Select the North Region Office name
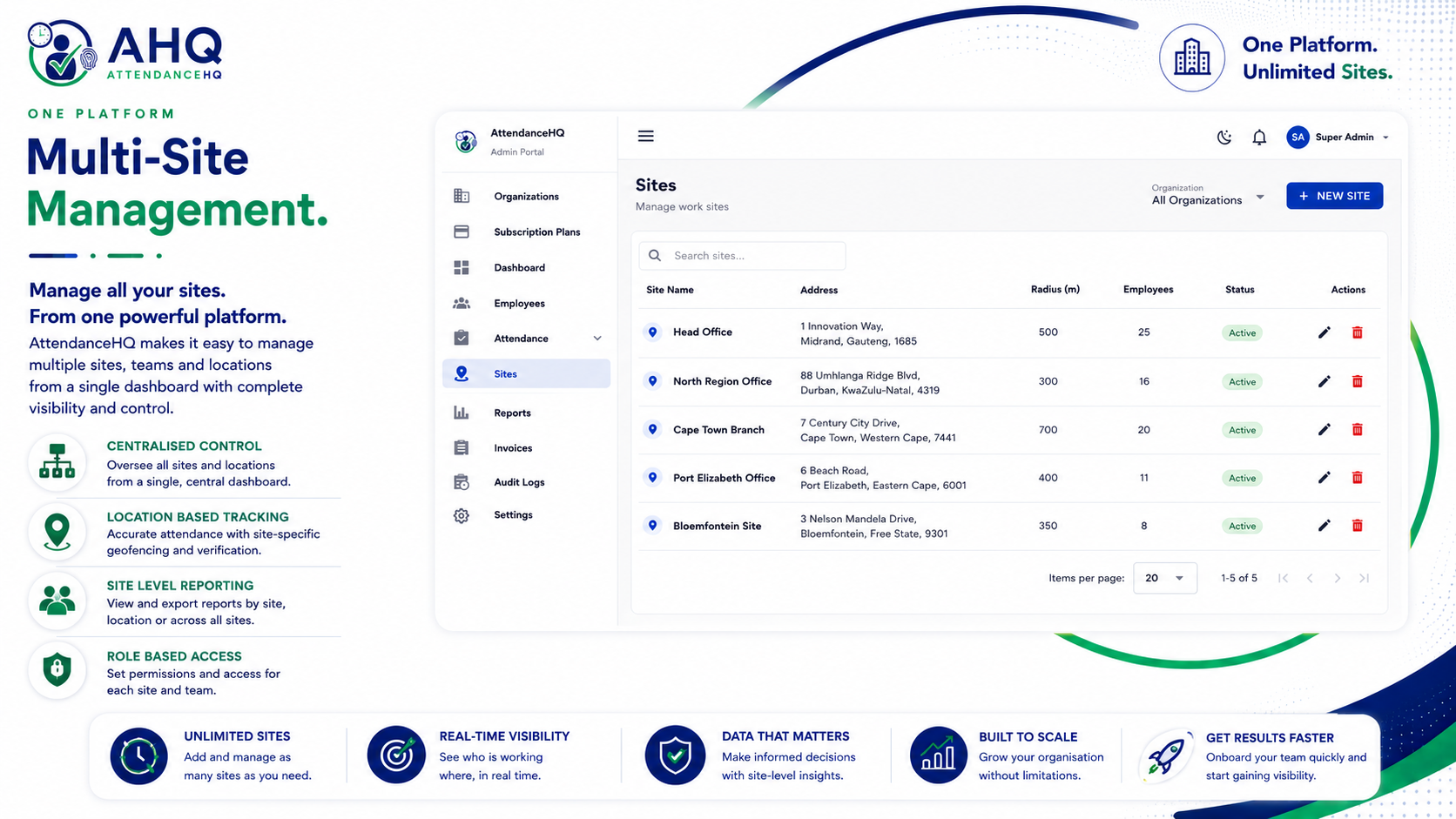This screenshot has width=1456, height=819. point(722,381)
